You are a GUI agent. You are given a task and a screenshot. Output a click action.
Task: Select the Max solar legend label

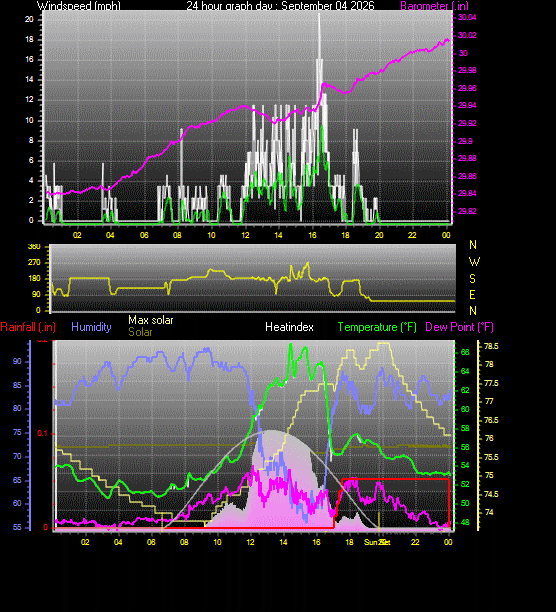(151, 320)
